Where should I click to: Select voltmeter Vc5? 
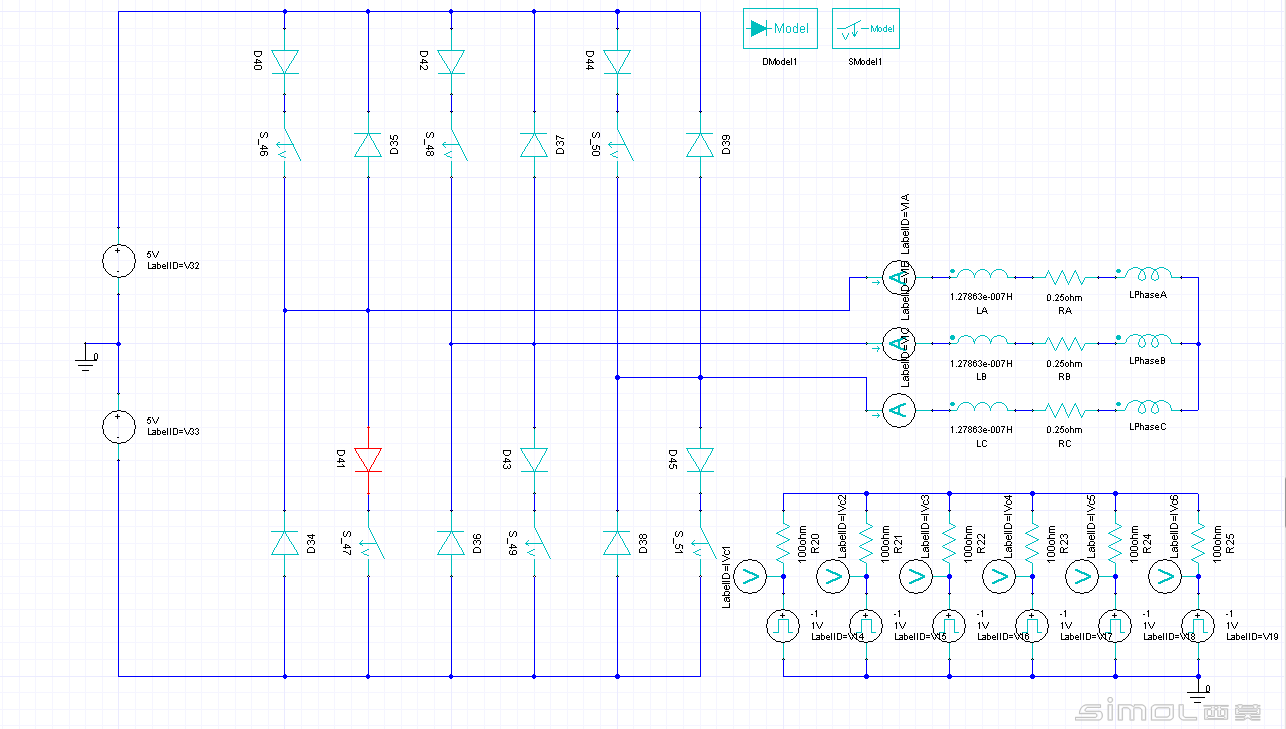(1082, 575)
